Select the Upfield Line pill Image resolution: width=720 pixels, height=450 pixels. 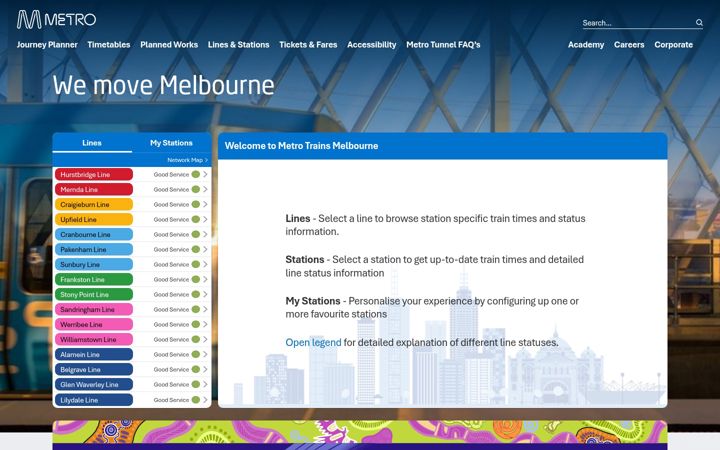point(94,219)
